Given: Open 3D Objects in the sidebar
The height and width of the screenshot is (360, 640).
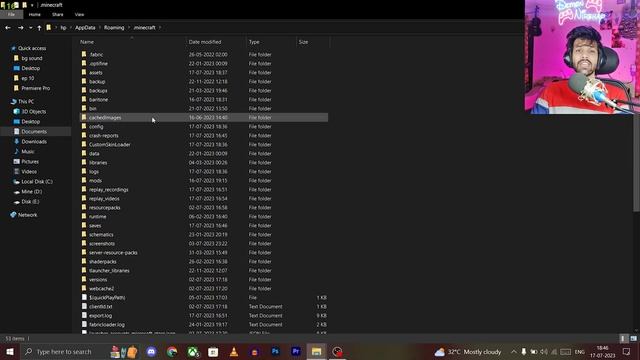Looking at the screenshot, I should (x=33, y=111).
